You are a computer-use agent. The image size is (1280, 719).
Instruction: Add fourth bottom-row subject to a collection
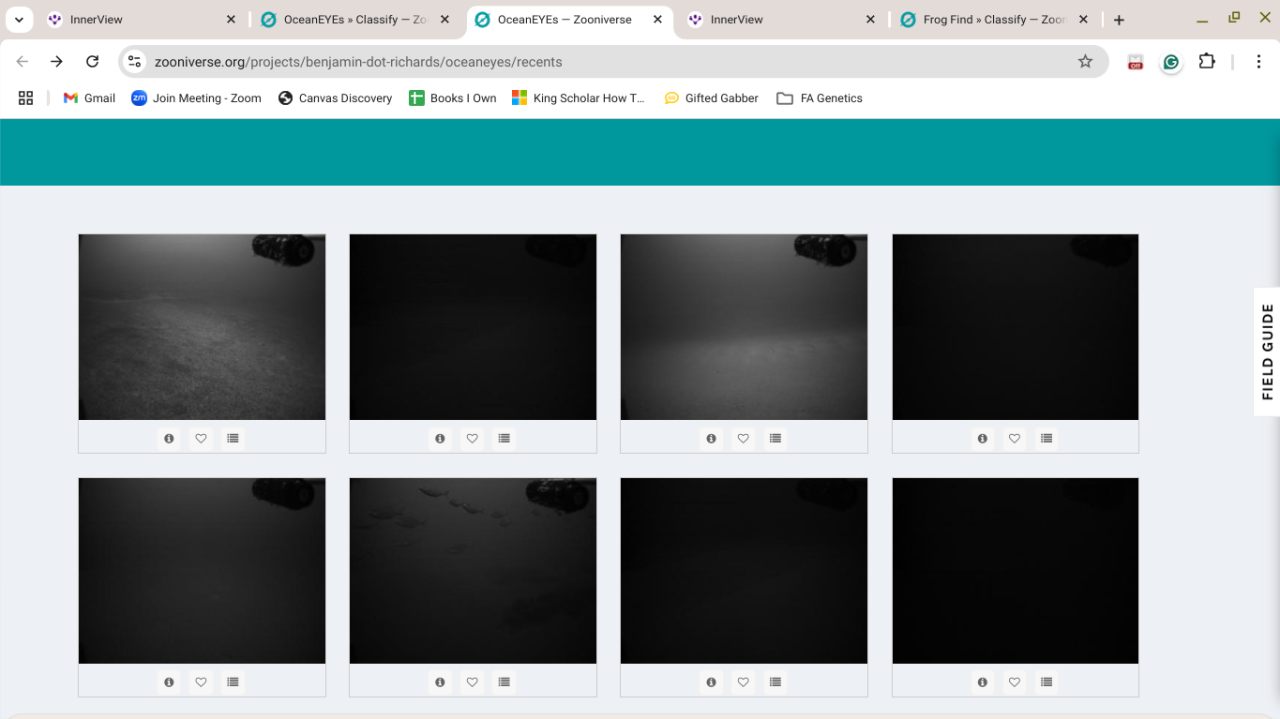tap(1047, 682)
